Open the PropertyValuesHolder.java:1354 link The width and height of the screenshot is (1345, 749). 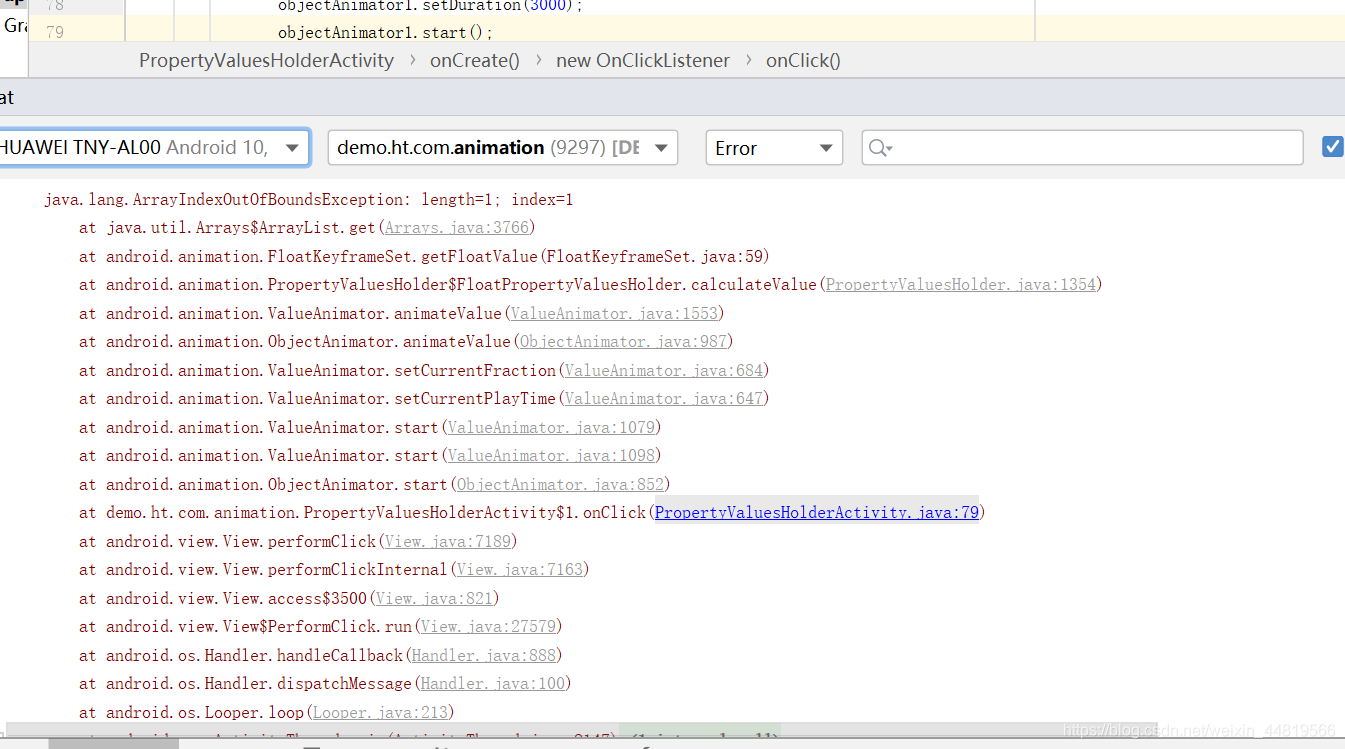961,285
